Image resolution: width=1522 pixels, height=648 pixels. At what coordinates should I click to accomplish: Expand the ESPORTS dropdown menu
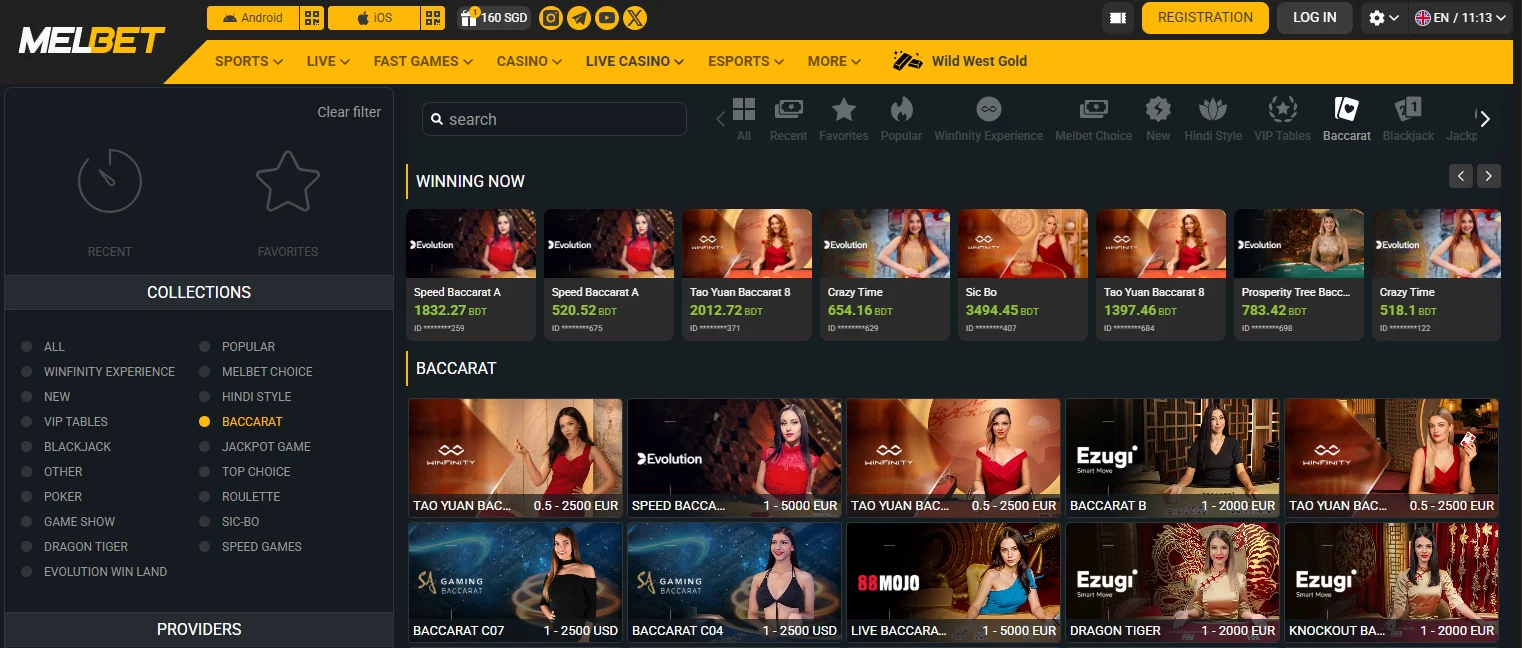tap(746, 61)
